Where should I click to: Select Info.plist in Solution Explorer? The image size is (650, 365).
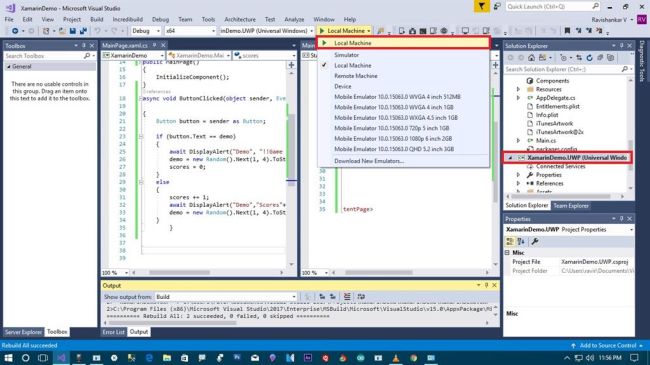[x=547, y=115]
